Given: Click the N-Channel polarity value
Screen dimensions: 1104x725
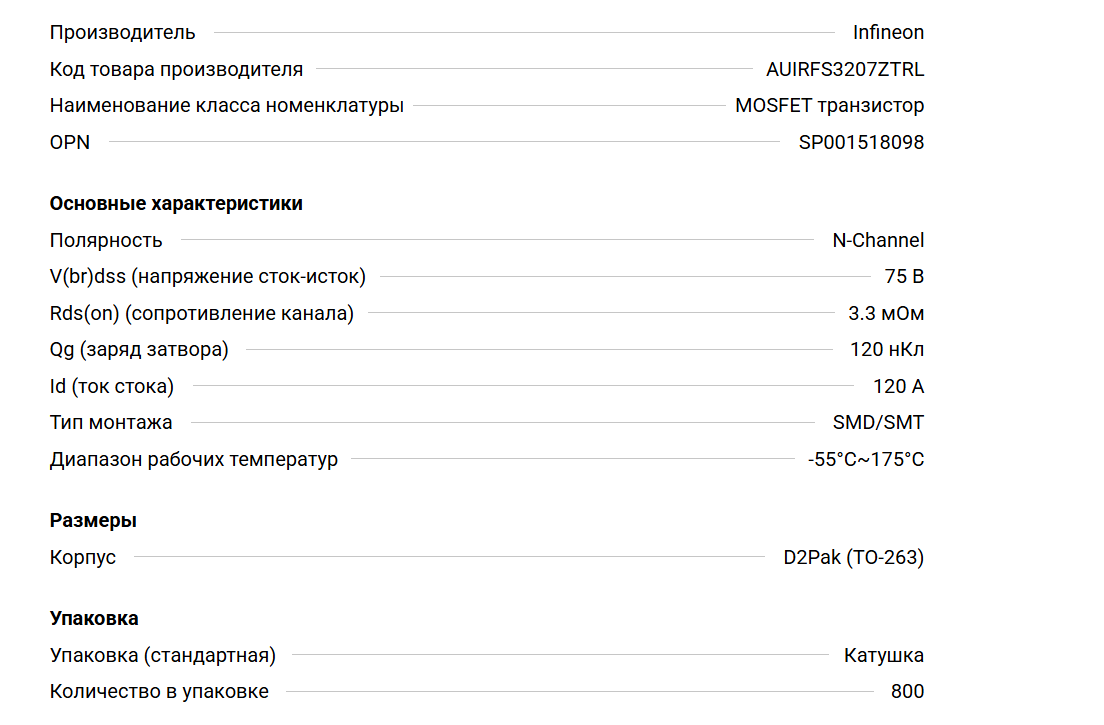Looking at the screenshot, I should pyautogui.click(x=878, y=240).
